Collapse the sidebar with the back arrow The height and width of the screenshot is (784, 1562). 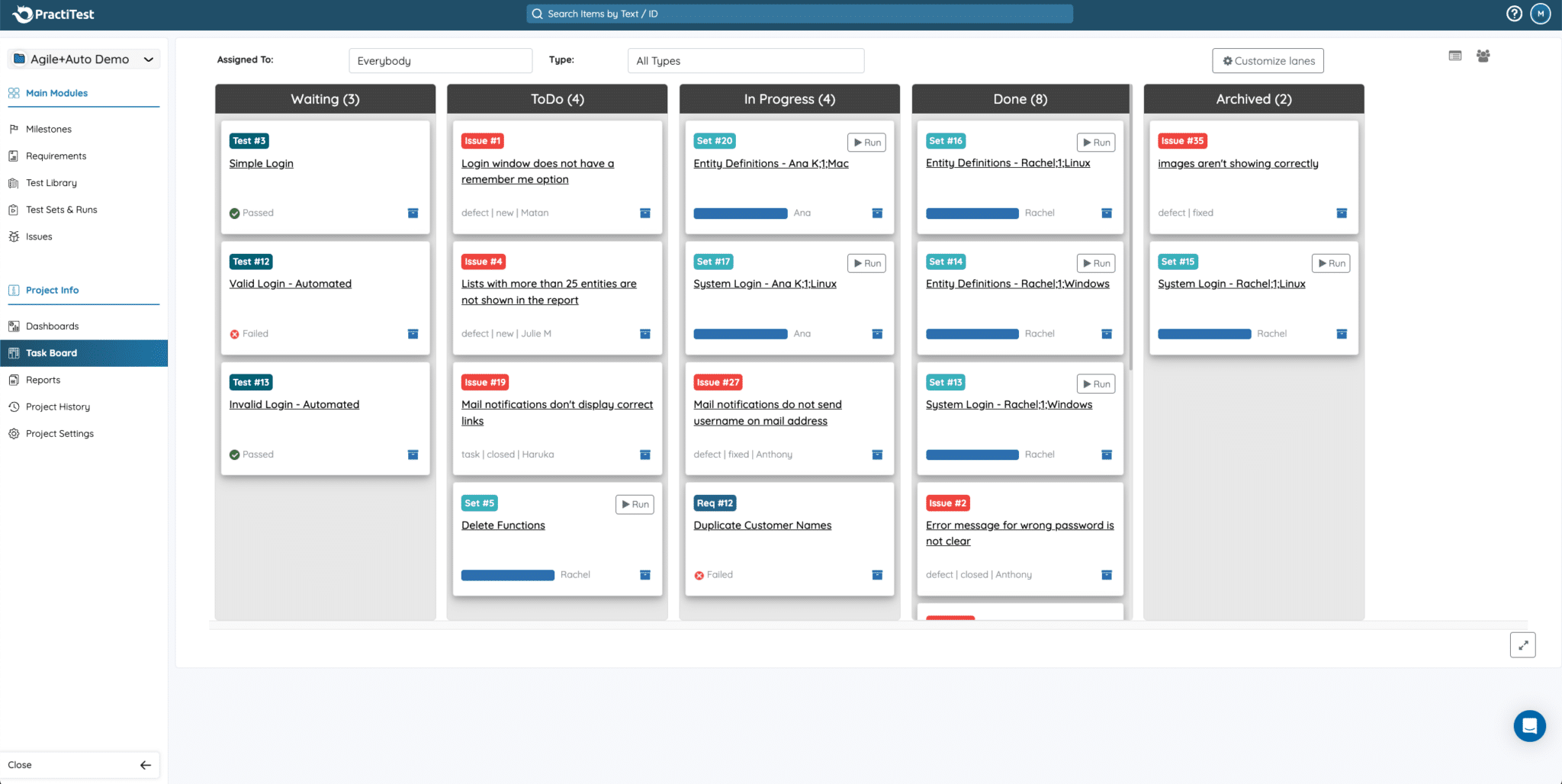pyautogui.click(x=145, y=764)
